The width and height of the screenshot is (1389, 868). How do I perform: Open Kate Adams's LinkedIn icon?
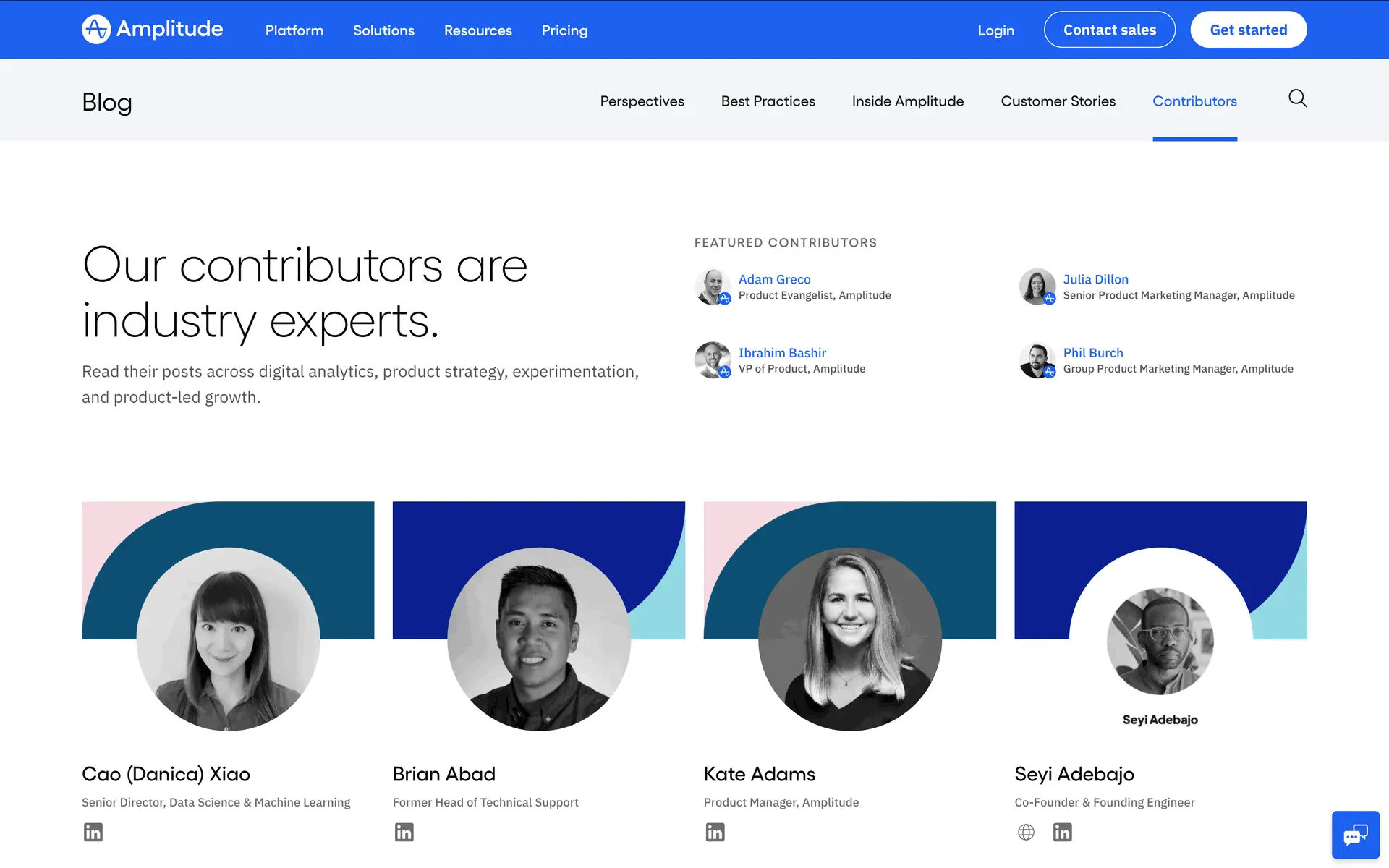pyautogui.click(x=715, y=832)
